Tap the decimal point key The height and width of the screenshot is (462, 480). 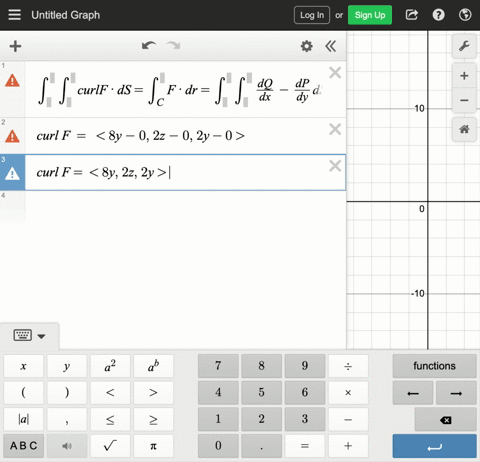pos(261,446)
